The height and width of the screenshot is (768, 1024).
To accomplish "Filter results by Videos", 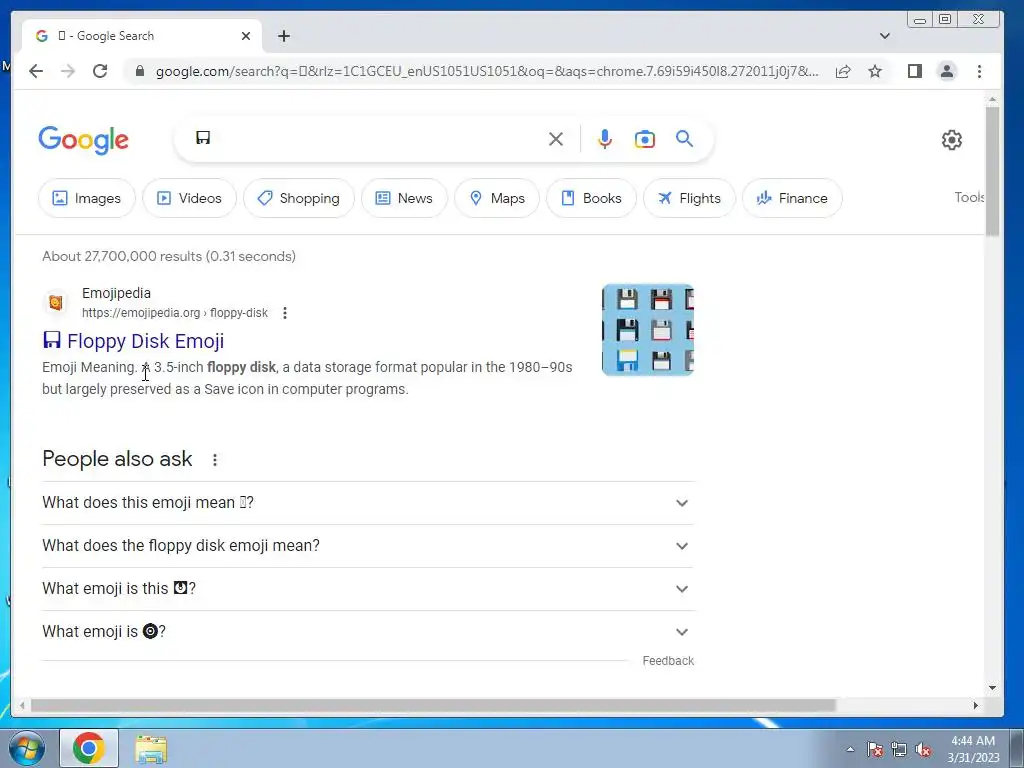I will [x=189, y=198].
